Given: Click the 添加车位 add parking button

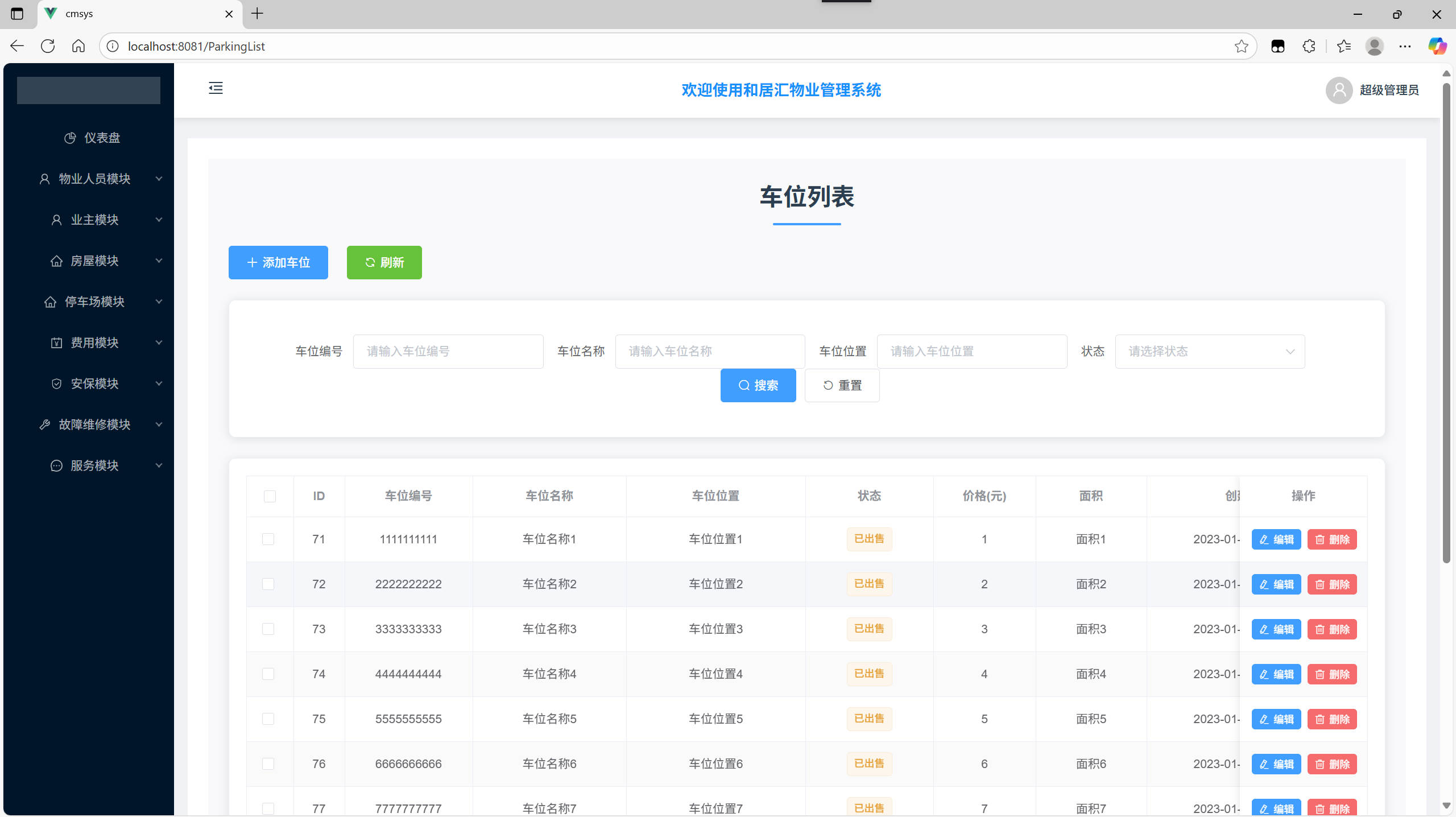Looking at the screenshot, I should (278, 262).
